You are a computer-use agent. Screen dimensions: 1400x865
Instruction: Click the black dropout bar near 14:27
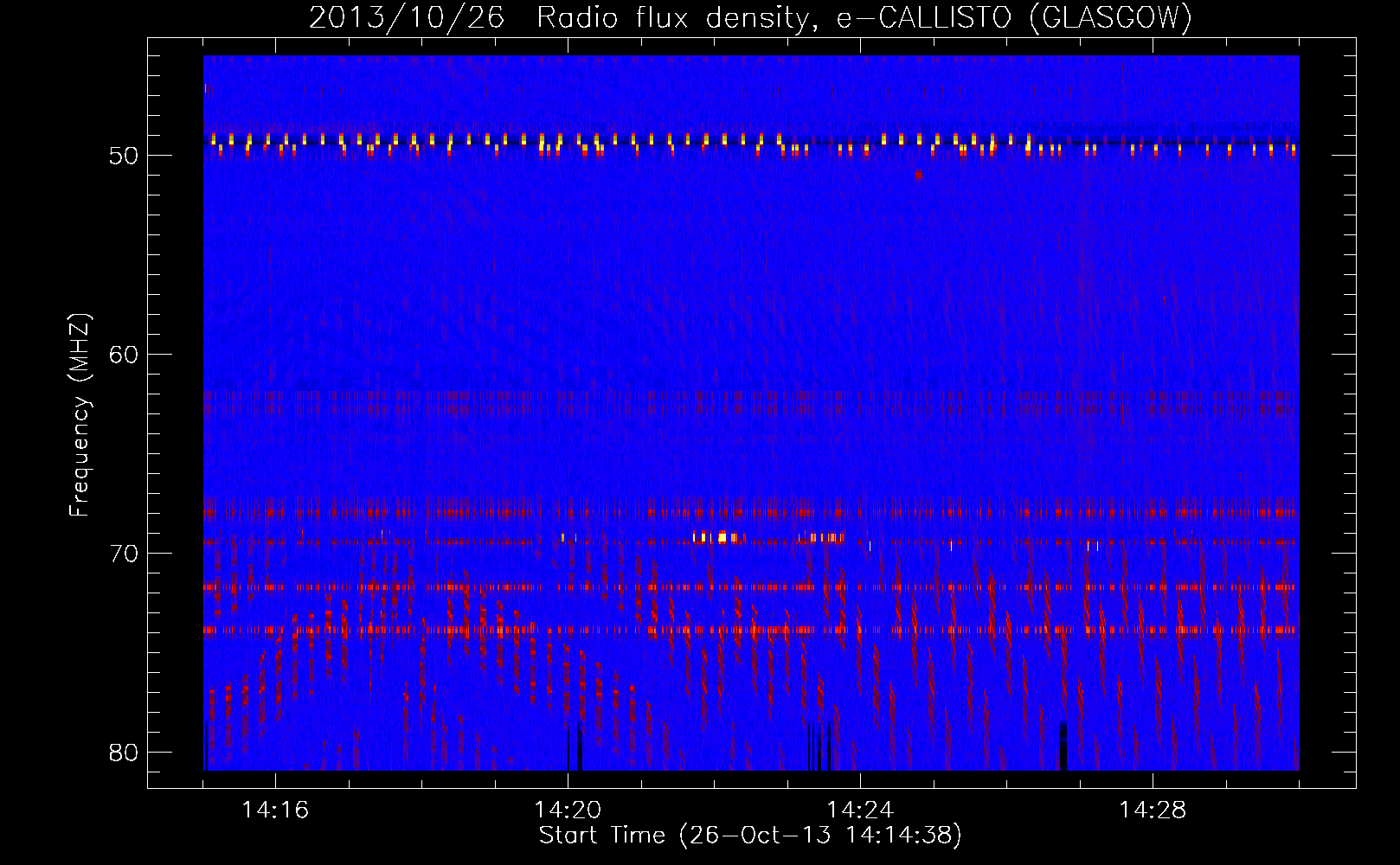pyautogui.click(x=1063, y=746)
